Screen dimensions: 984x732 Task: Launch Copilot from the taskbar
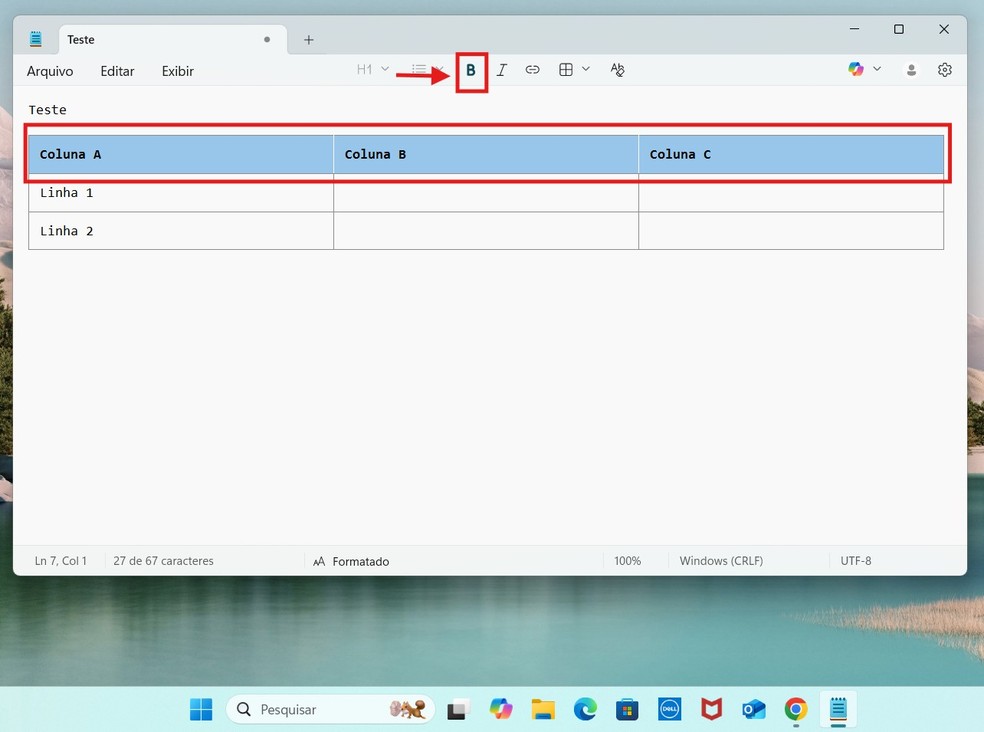pos(501,709)
